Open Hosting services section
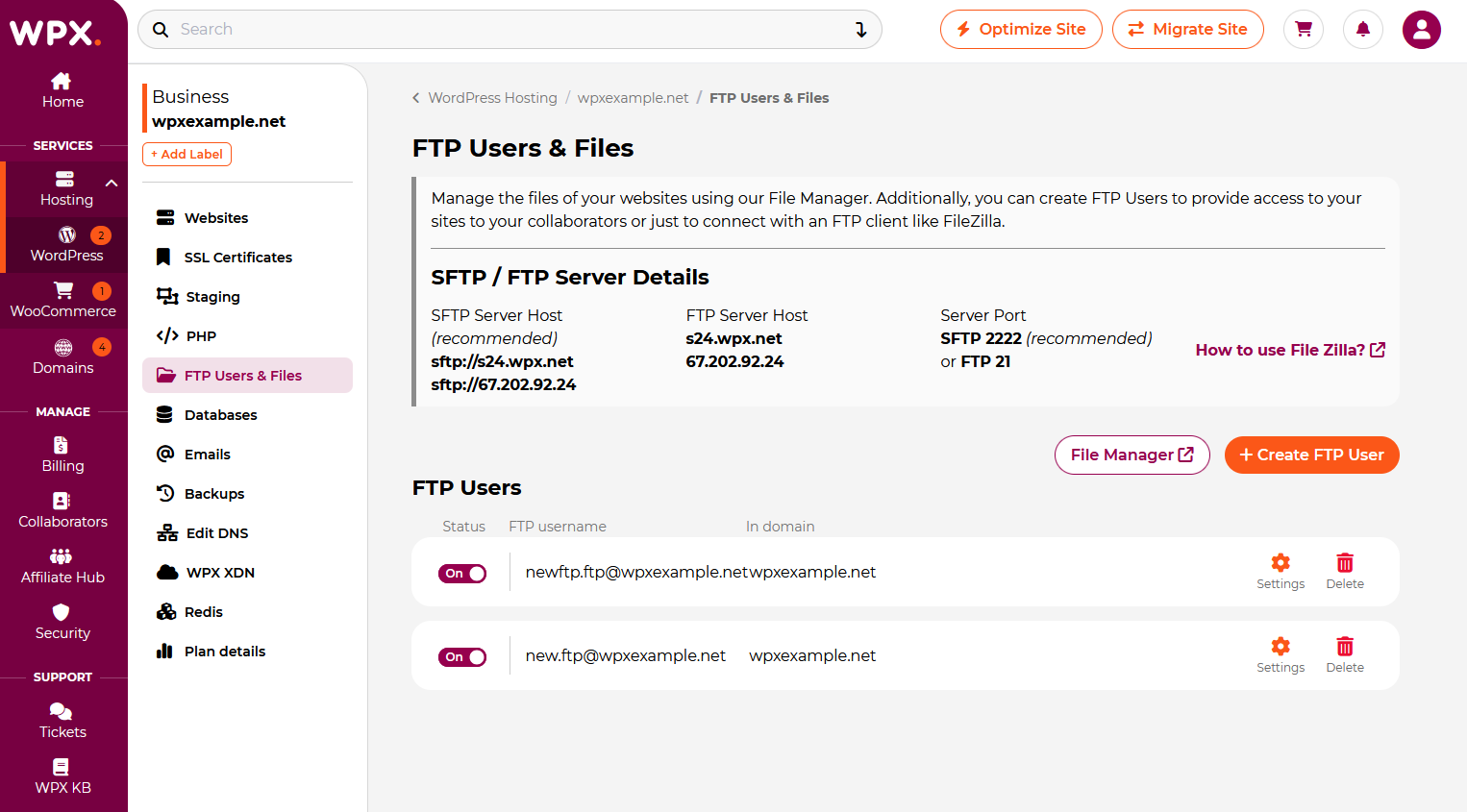This screenshot has width=1467, height=812. pyautogui.click(x=66, y=188)
